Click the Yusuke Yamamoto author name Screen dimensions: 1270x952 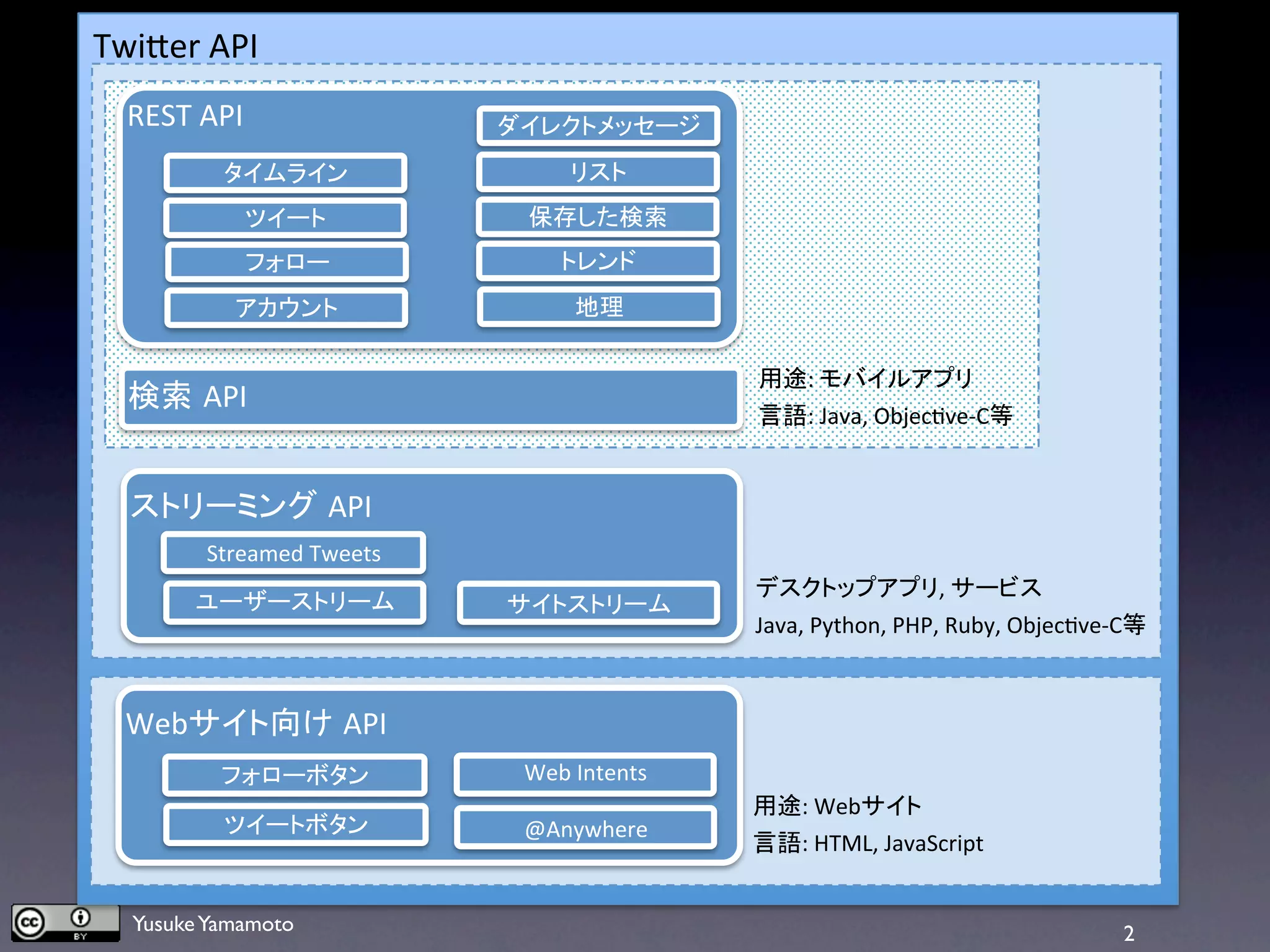click(213, 924)
